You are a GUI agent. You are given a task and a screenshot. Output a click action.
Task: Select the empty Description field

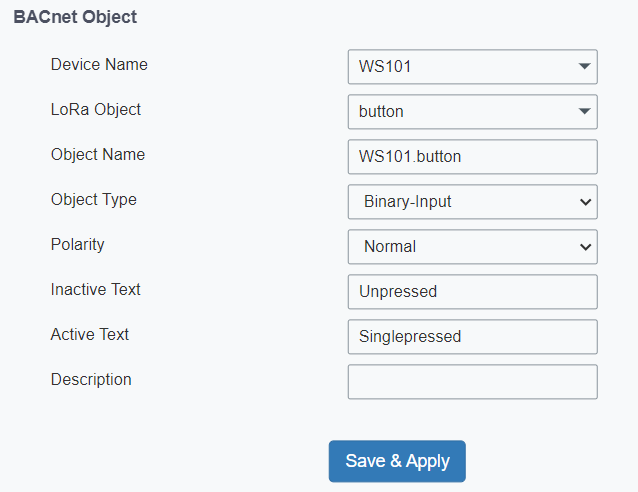[x=472, y=382]
